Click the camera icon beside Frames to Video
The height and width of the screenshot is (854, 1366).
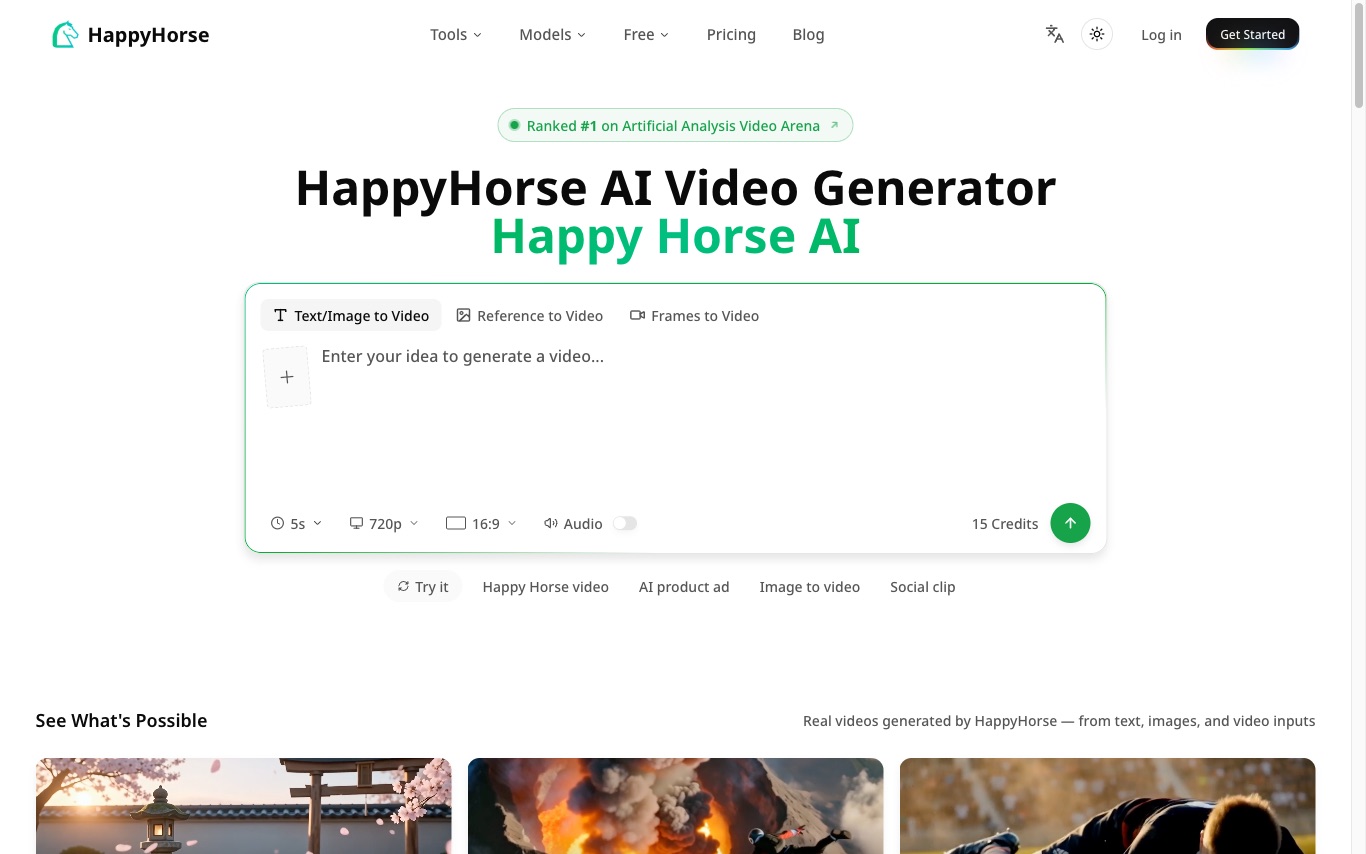[637, 315]
